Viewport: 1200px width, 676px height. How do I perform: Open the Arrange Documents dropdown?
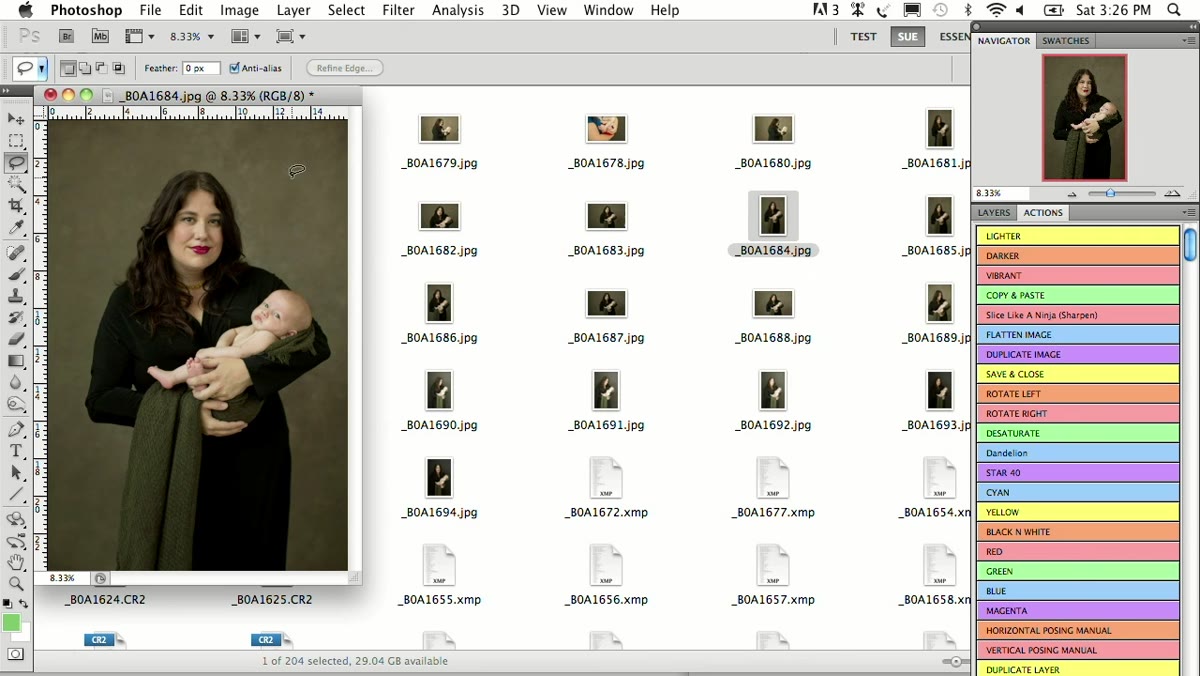pyautogui.click(x=245, y=36)
